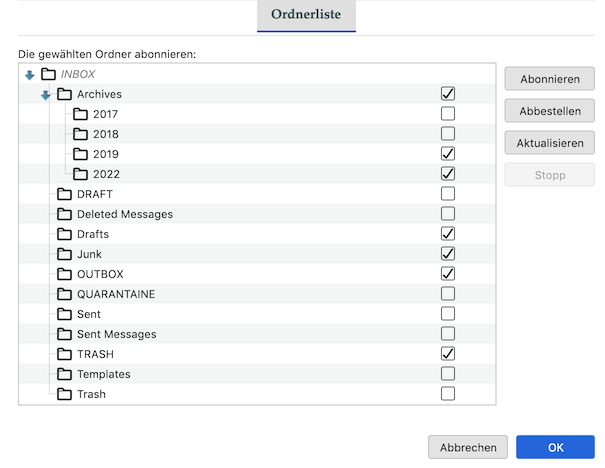Click the Junk folder icon

tap(64, 254)
